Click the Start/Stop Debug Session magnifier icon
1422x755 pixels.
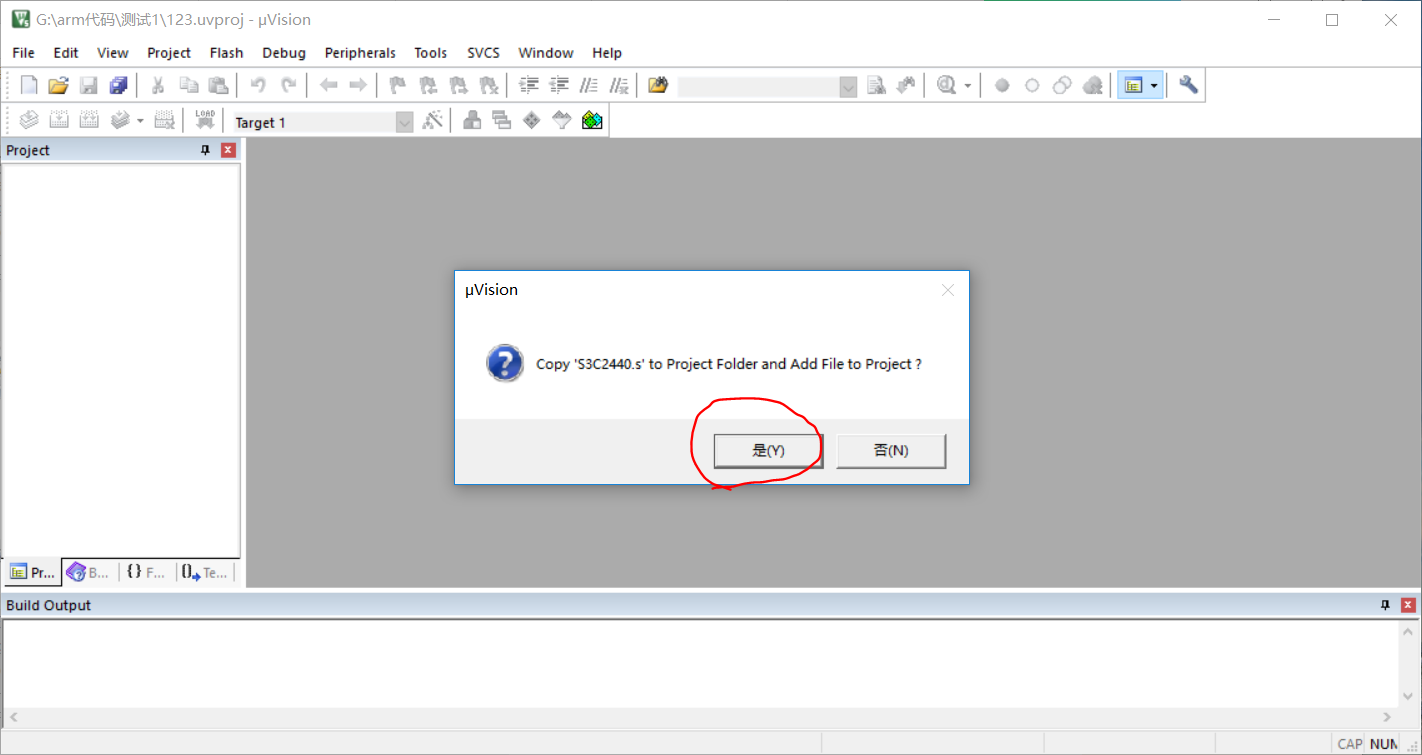947,85
